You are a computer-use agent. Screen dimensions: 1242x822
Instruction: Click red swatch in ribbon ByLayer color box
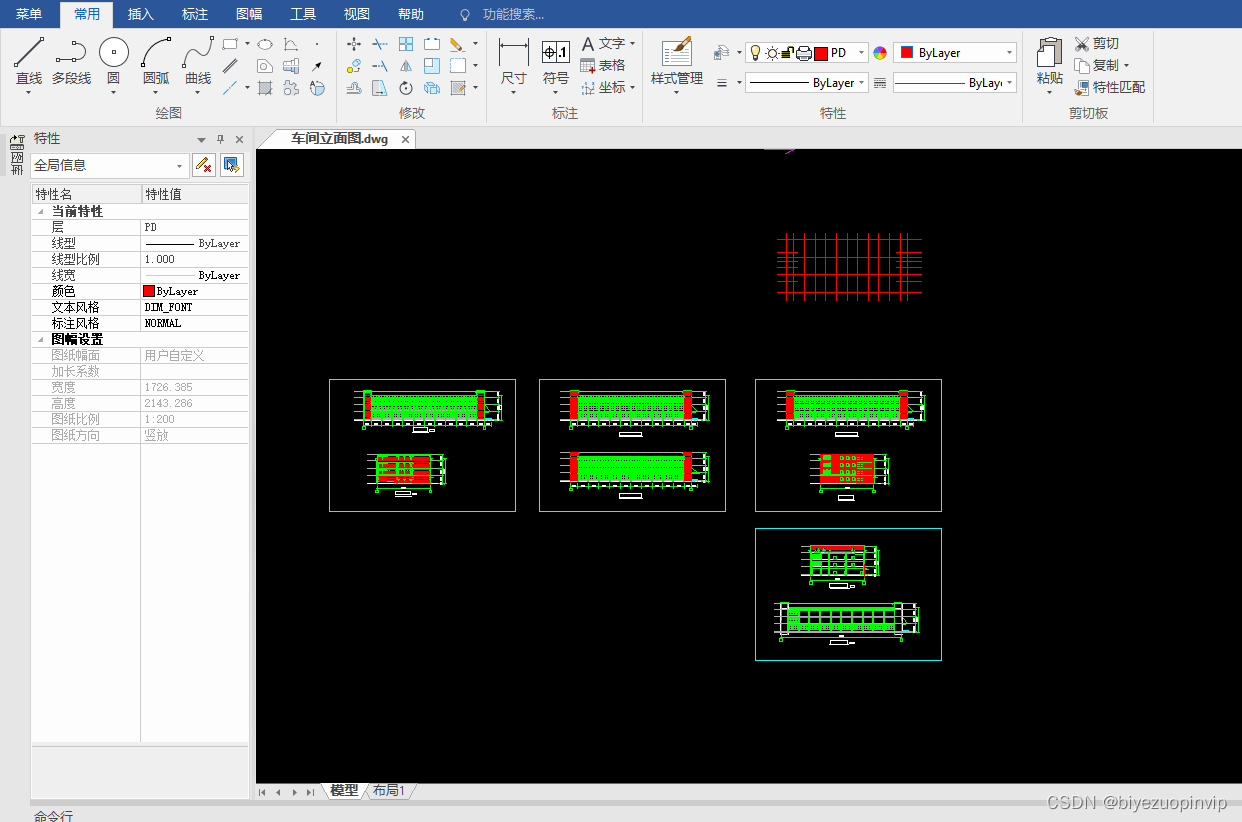907,53
